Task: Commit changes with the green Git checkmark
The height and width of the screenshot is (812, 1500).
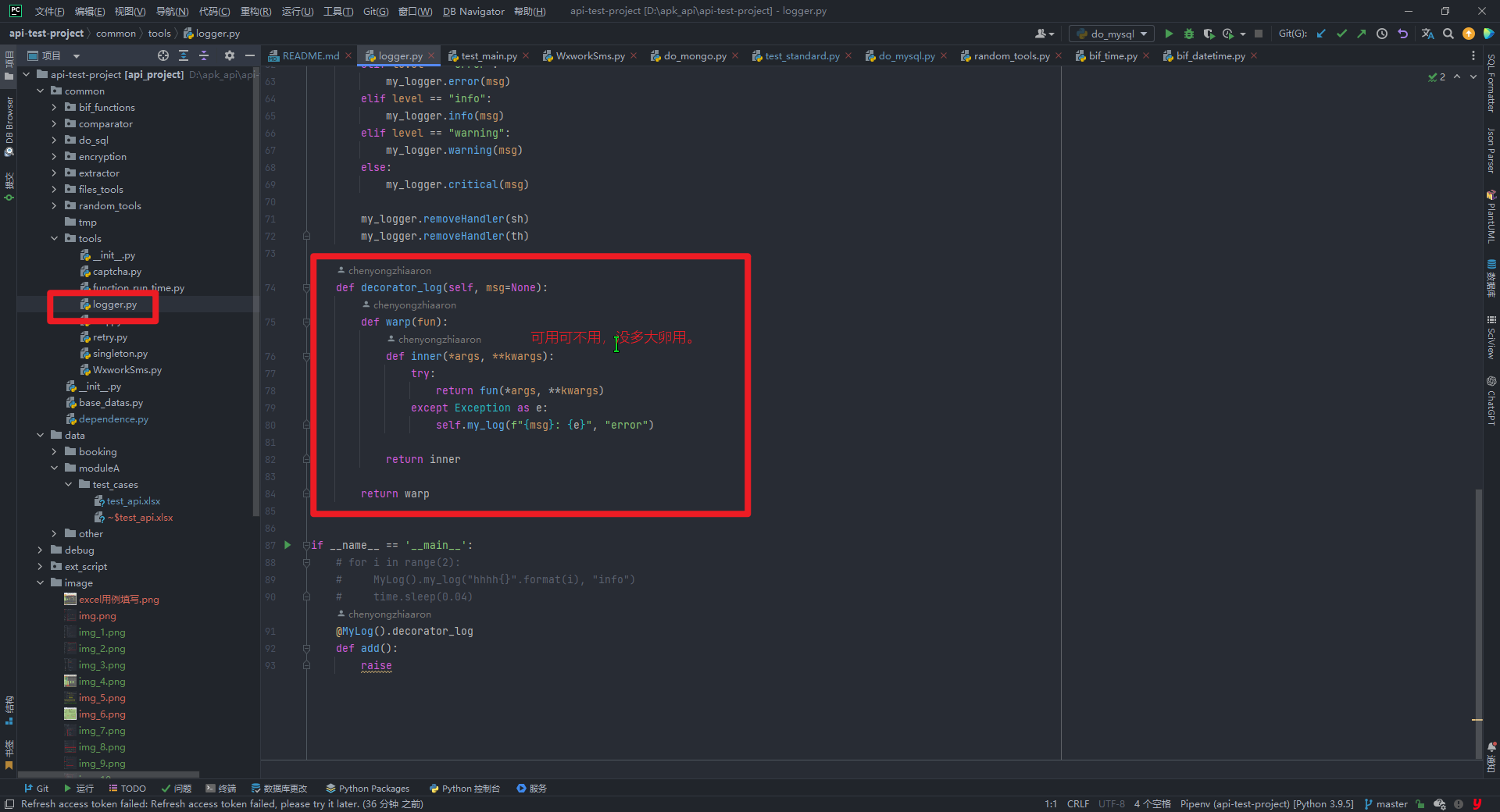Action: pos(1341,34)
